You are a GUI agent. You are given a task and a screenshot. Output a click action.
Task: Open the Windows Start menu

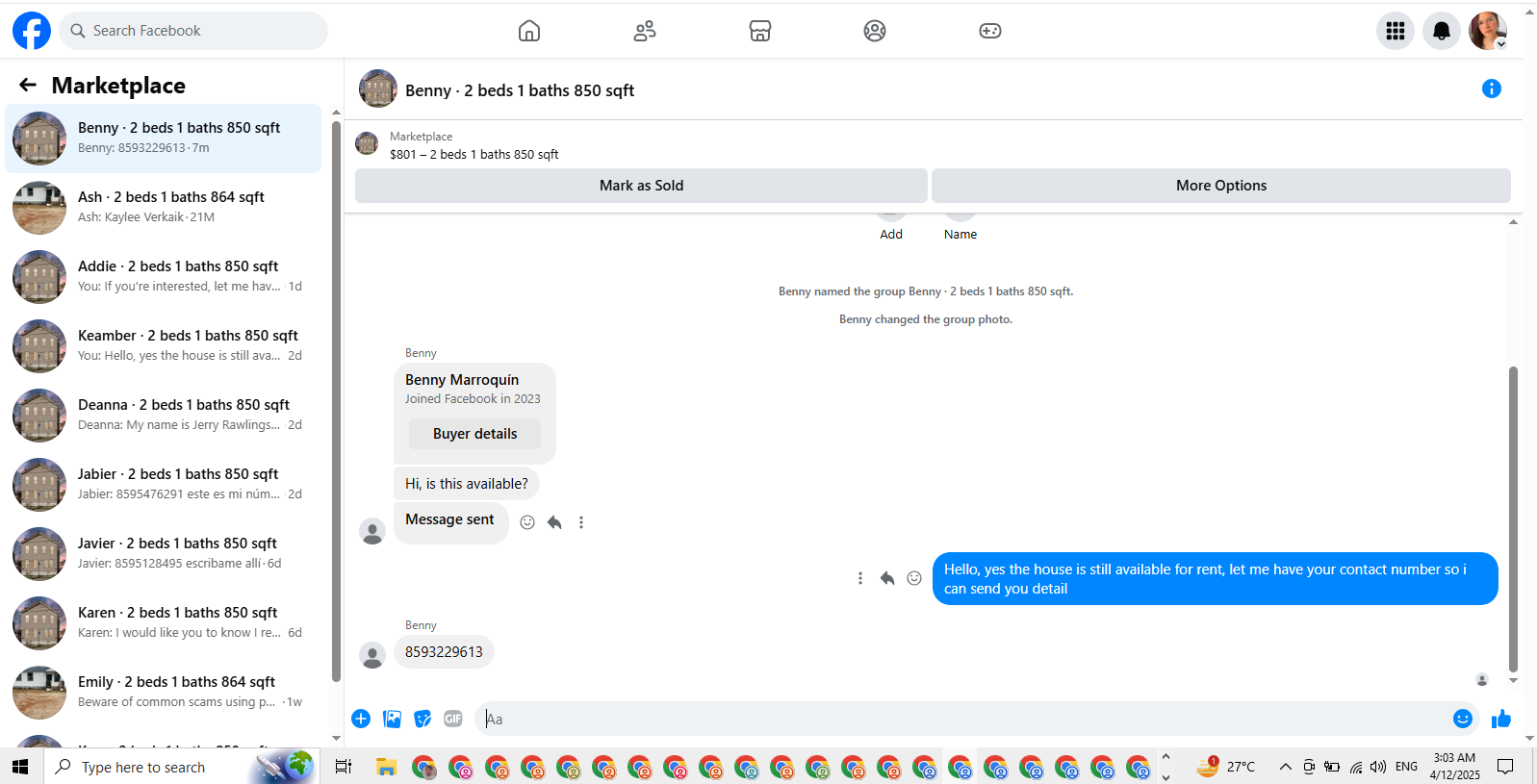point(20,767)
